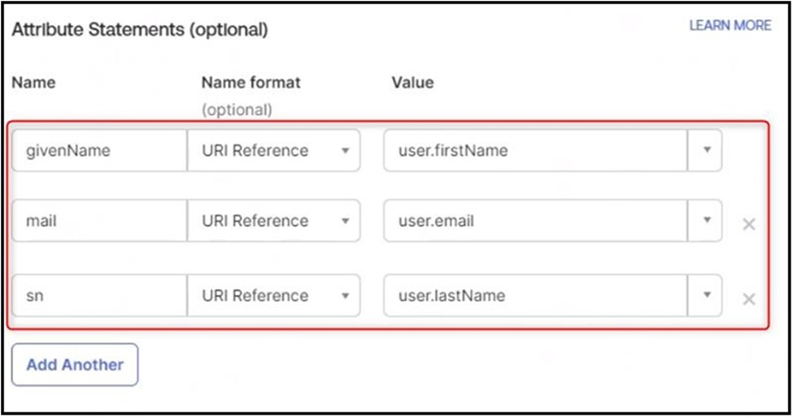Change the Name format for mail
This screenshot has height=418, width=793.
[x=273, y=221]
